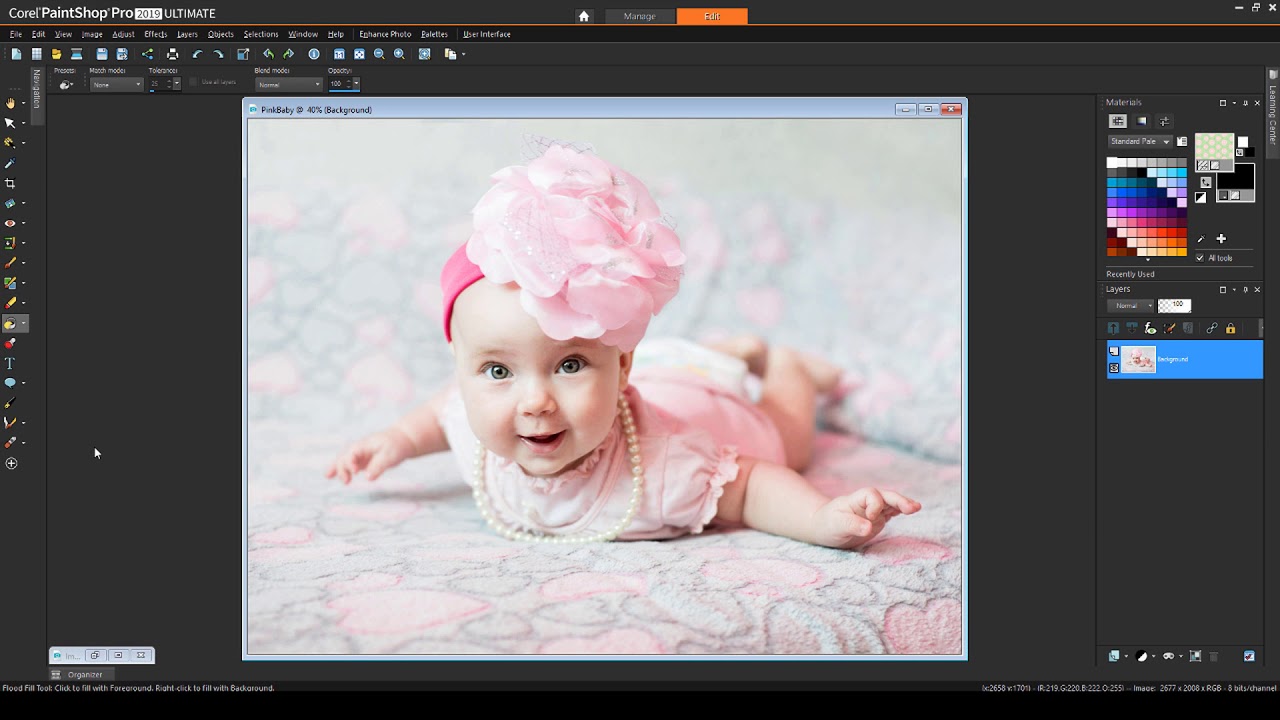Screen dimensions: 1280x720
Task: Click the Resize icon in toolbar
Action: (243, 54)
